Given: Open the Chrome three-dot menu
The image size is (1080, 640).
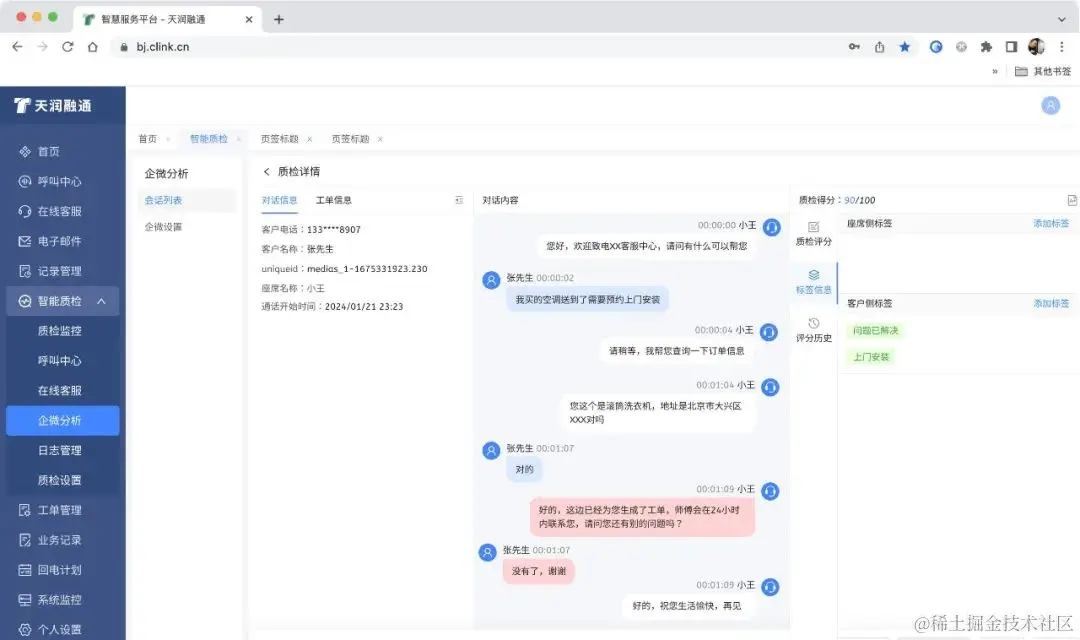Looking at the screenshot, I should click(x=1061, y=47).
